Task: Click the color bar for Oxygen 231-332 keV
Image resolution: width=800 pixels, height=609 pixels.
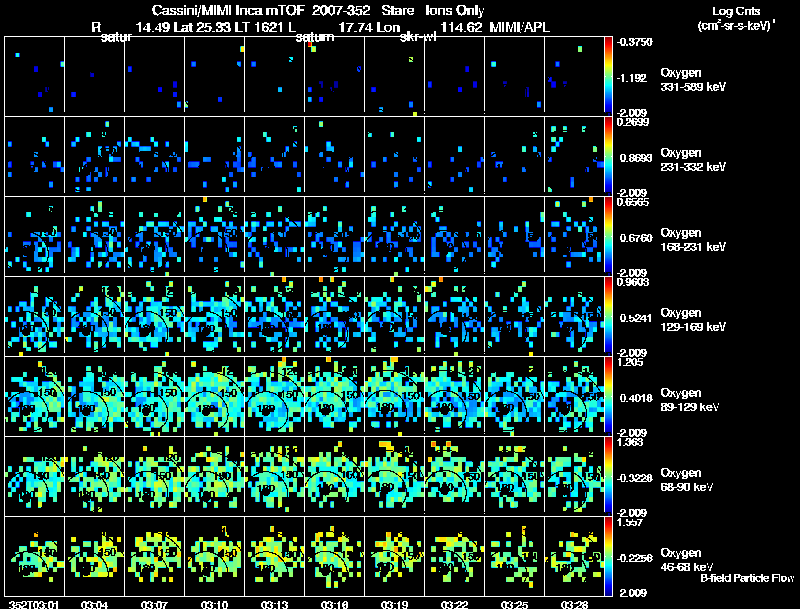Action: [x=610, y=156]
